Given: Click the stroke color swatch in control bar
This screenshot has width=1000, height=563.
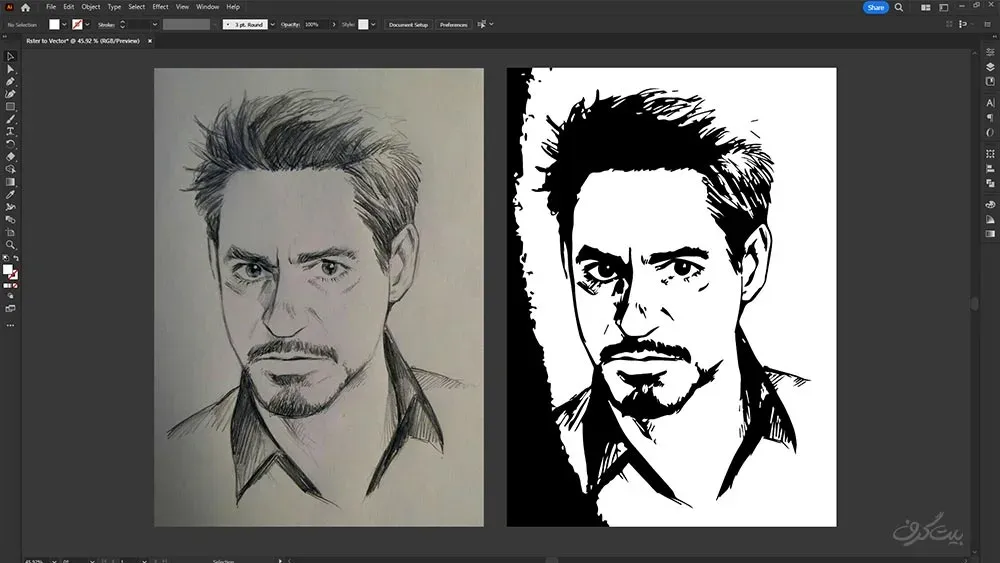Looking at the screenshot, I should pos(77,24).
